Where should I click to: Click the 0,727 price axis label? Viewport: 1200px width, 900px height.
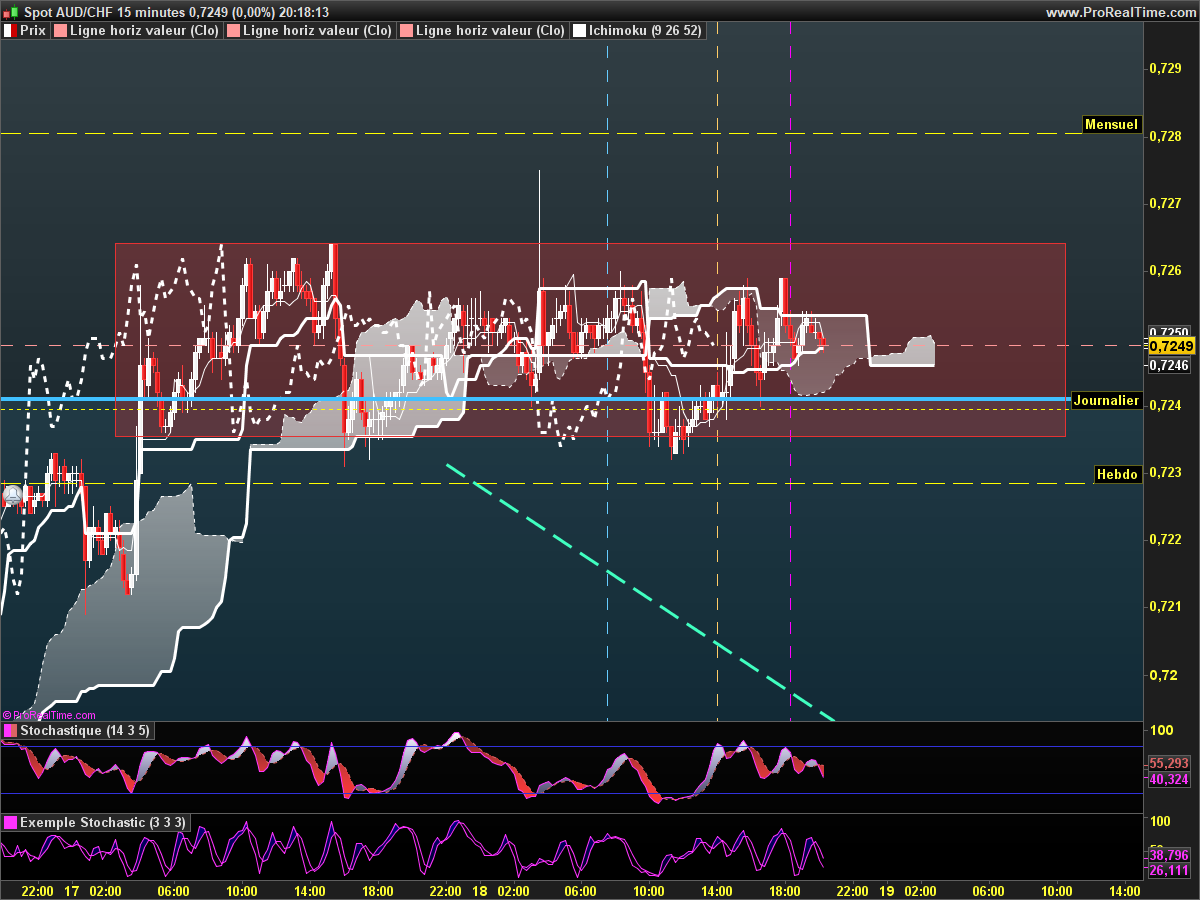1166,203
